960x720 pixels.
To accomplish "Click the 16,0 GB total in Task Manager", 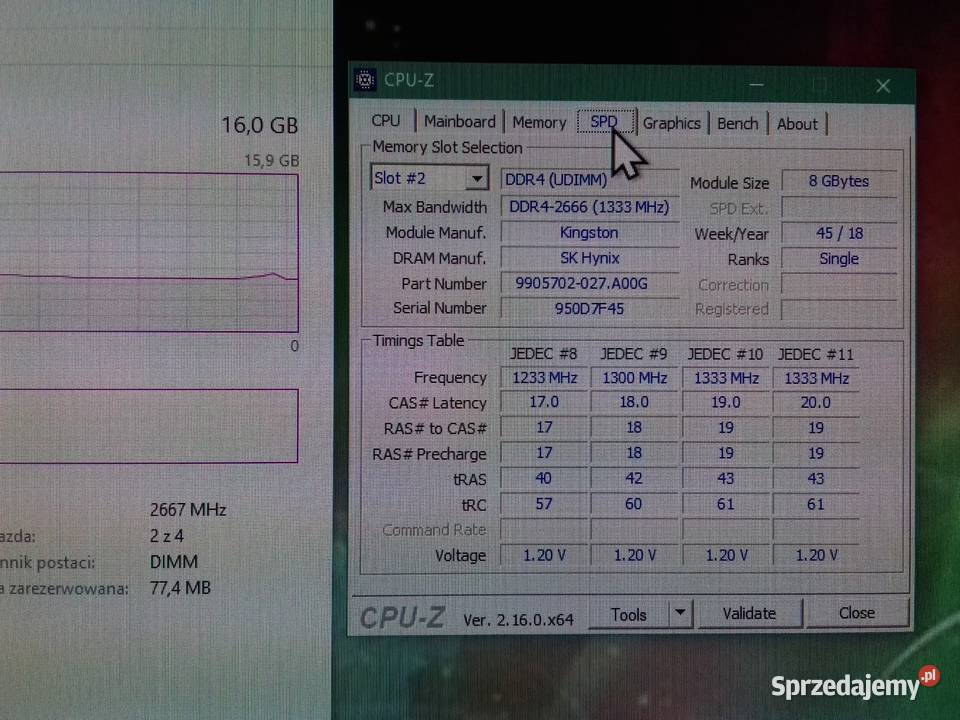I will coord(260,125).
